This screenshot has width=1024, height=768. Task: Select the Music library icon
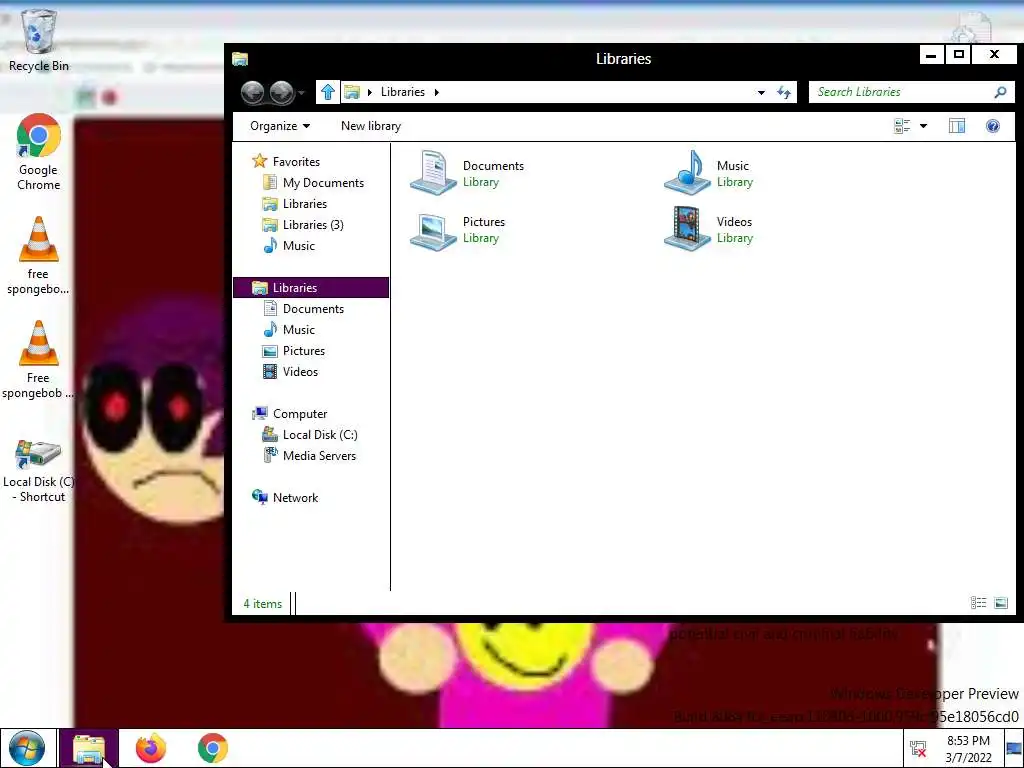click(687, 172)
